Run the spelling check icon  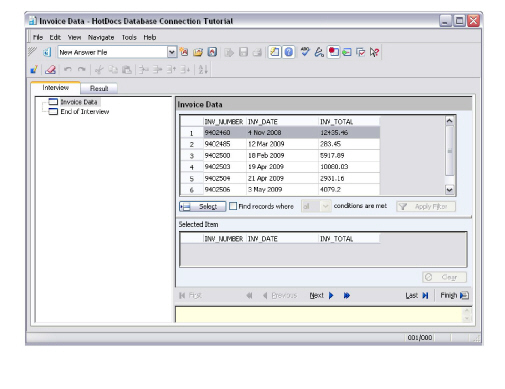pos(305,52)
